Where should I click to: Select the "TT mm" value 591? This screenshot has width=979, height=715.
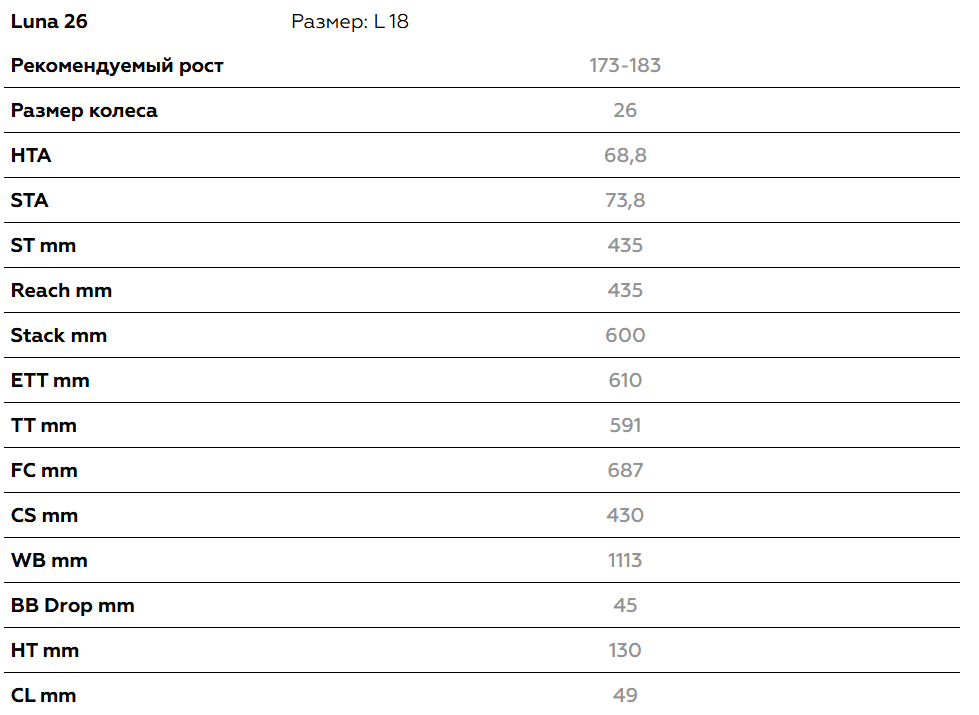click(625, 426)
